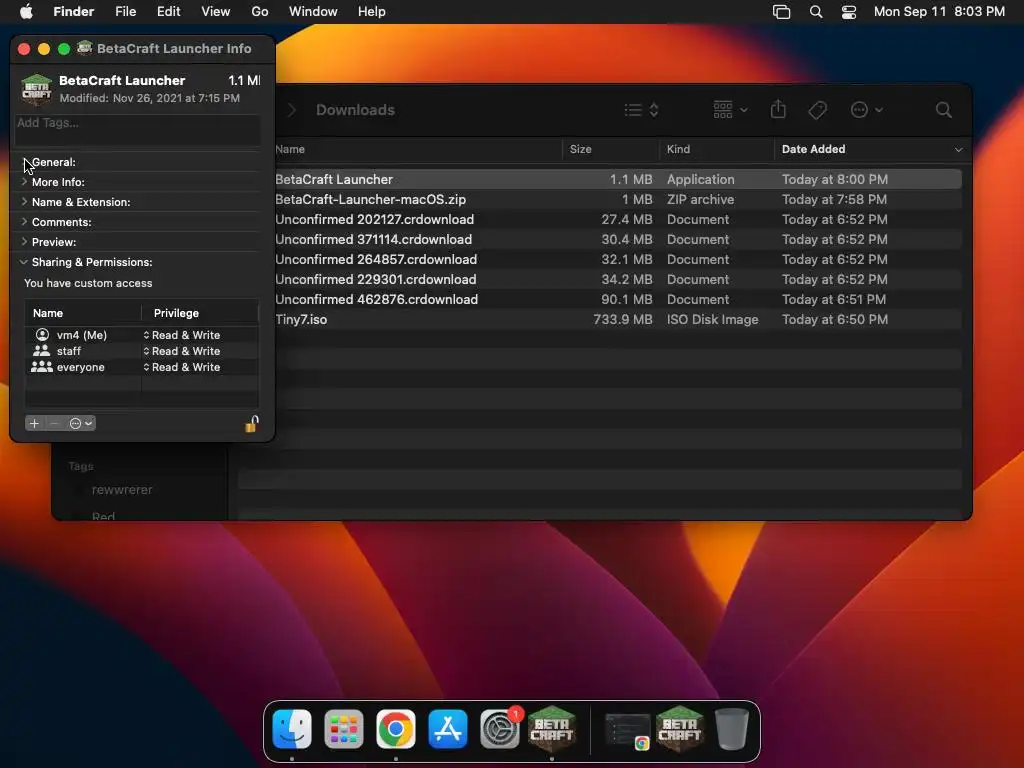Click the lock icon in Info window
Screen dimensions: 1024x768
click(251, 424)
